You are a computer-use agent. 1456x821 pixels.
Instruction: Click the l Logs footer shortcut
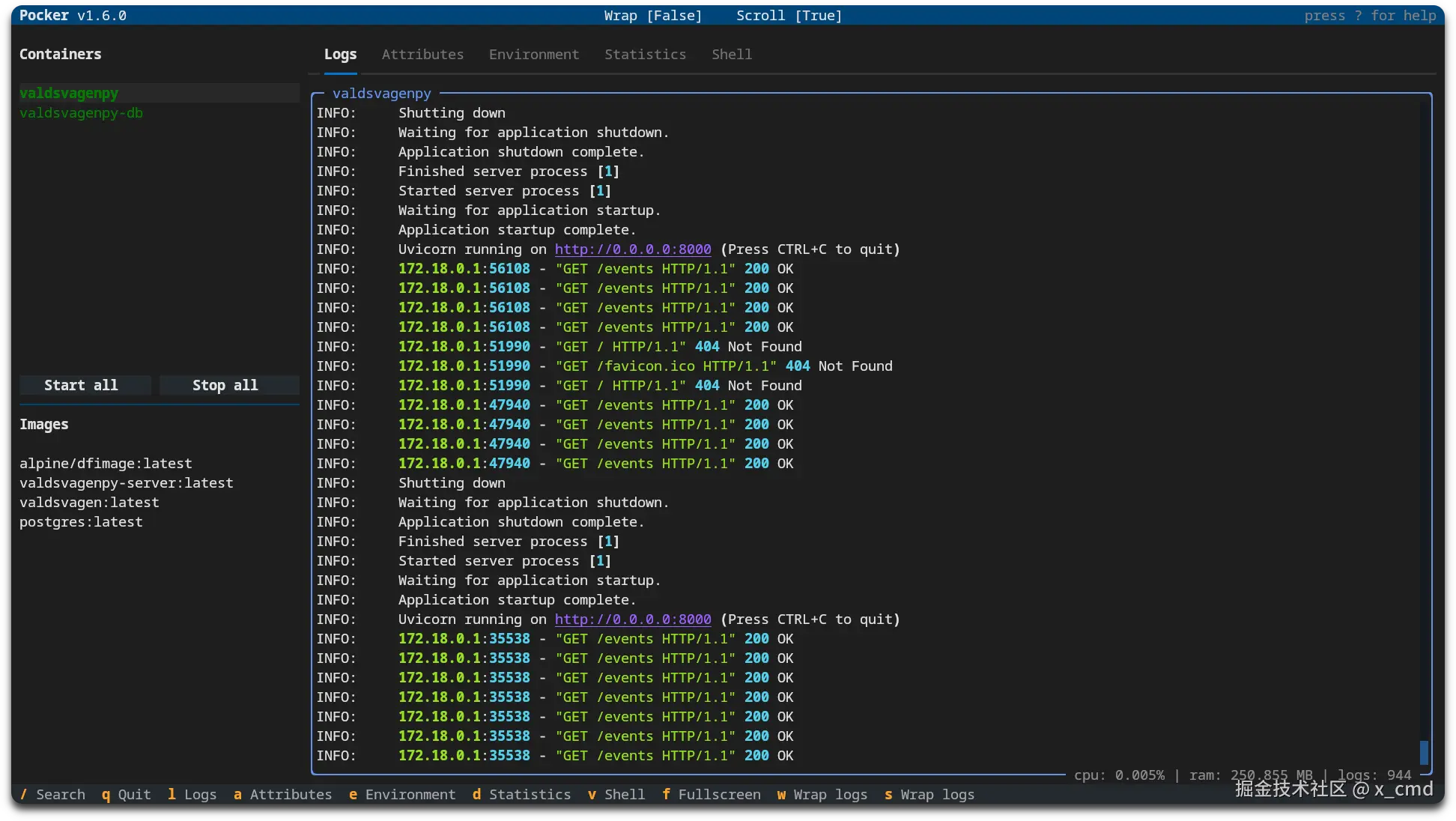192,795
